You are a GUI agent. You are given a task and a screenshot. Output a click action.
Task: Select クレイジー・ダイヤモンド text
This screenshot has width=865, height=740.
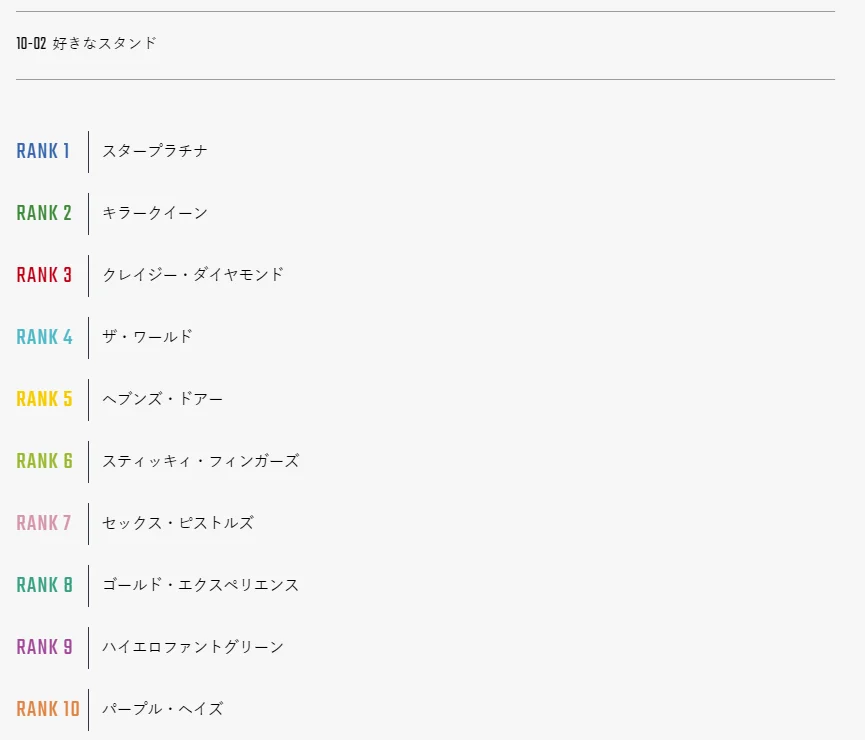193,275
